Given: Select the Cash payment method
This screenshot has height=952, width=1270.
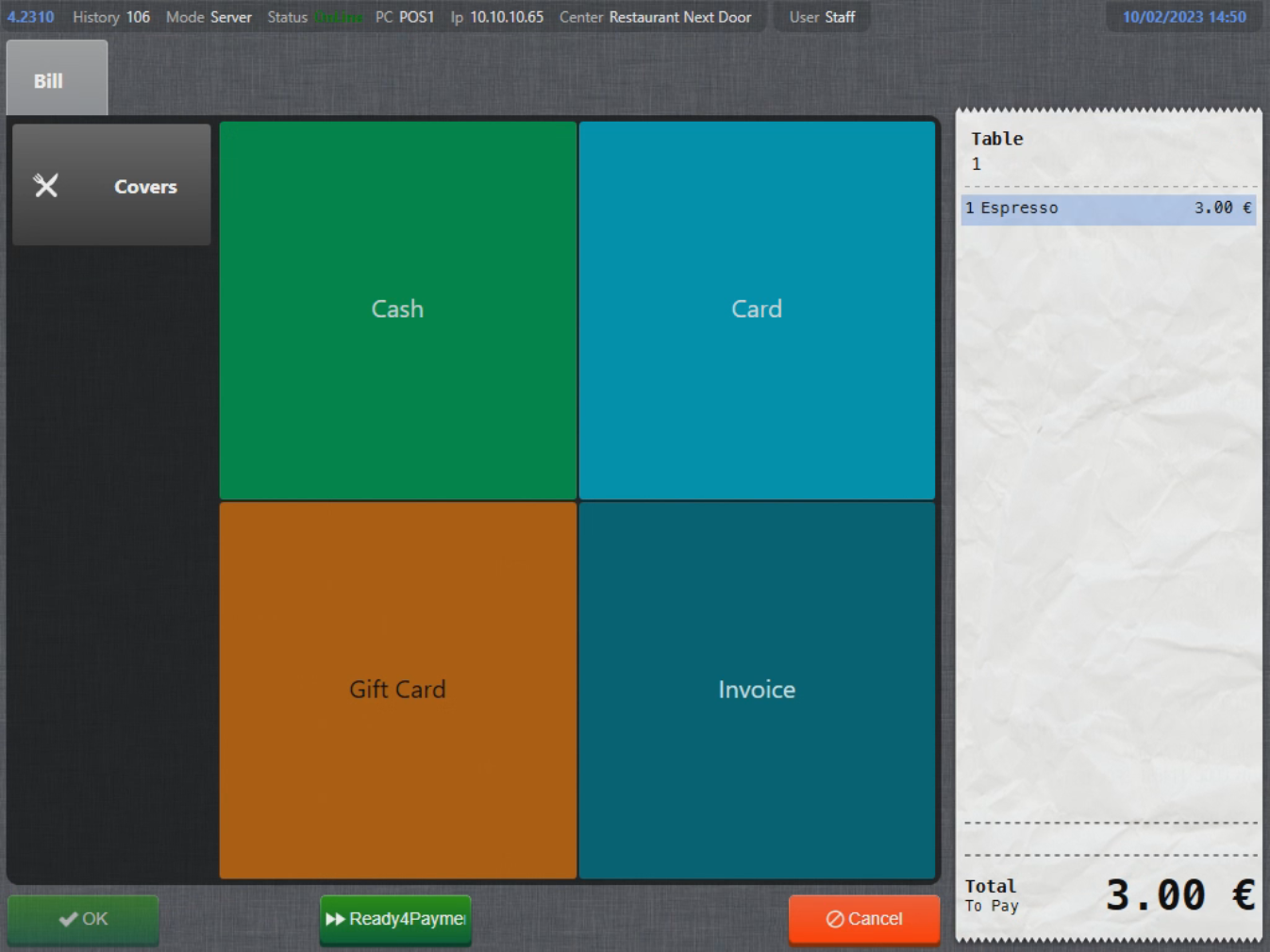Looking at the screenshot, I should click(397, 309).
